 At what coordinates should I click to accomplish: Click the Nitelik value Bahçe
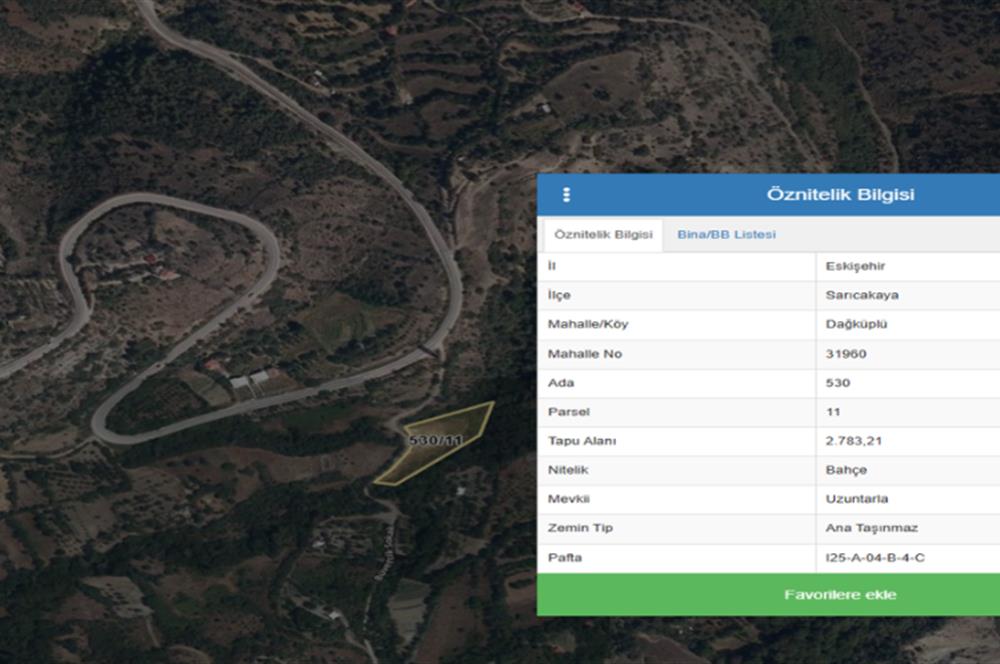(x=846, y=470)
